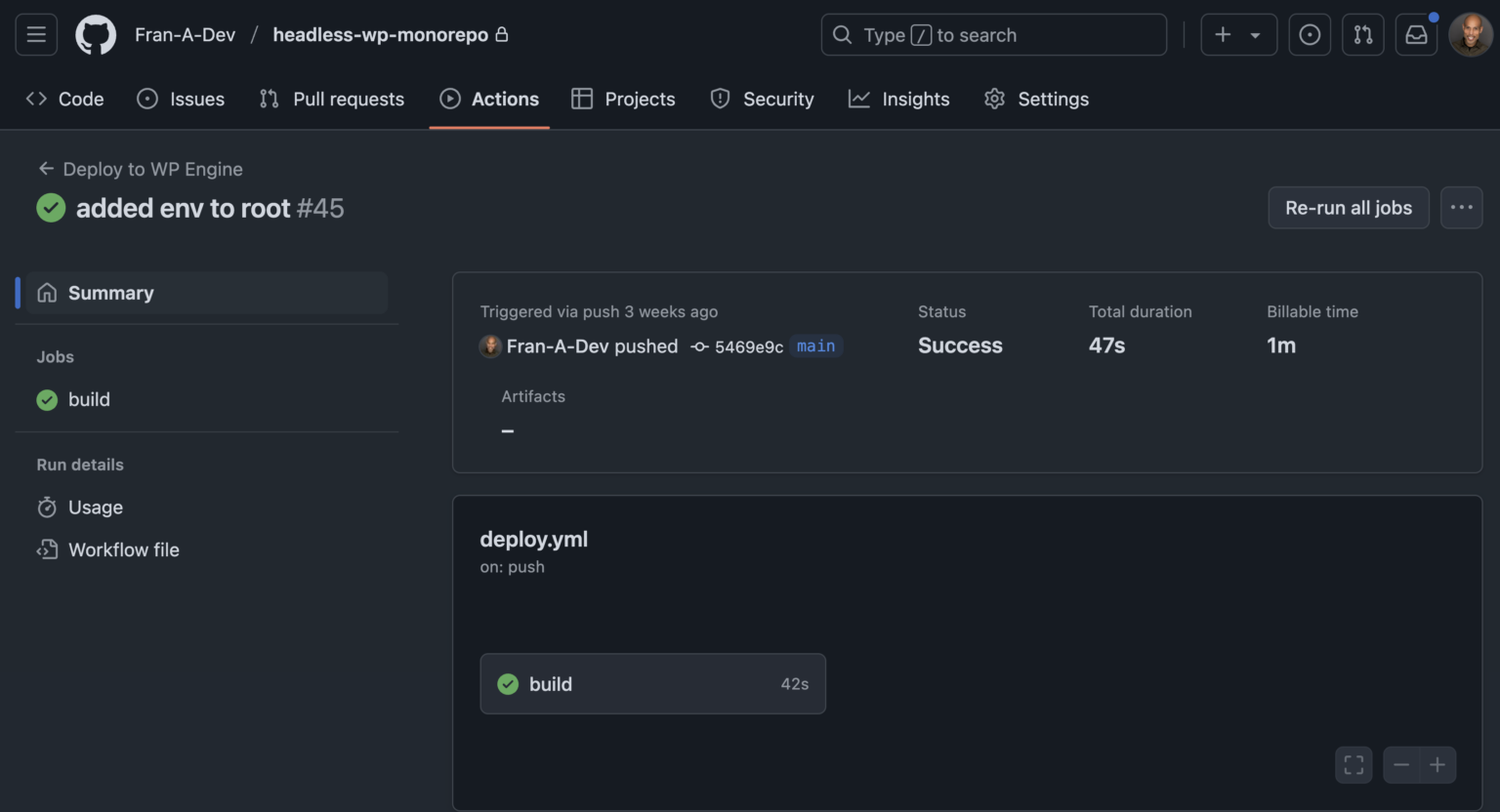Enter fullscreen view of the workflow graph
The height and width of the screenshot is (812, 1500).
[x=1354, y=765]
